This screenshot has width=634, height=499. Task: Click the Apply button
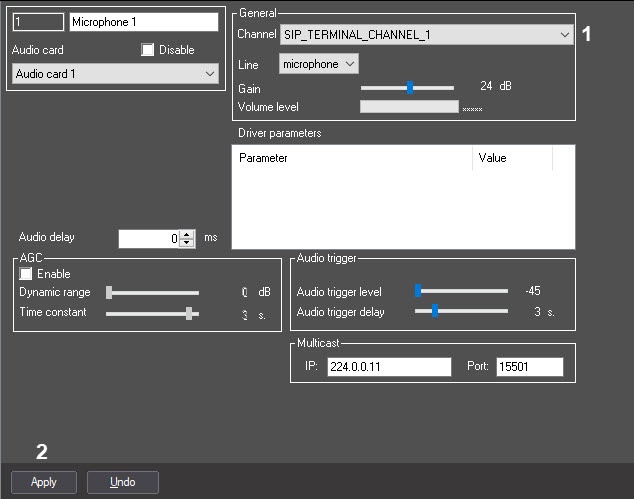coord(43,482)
